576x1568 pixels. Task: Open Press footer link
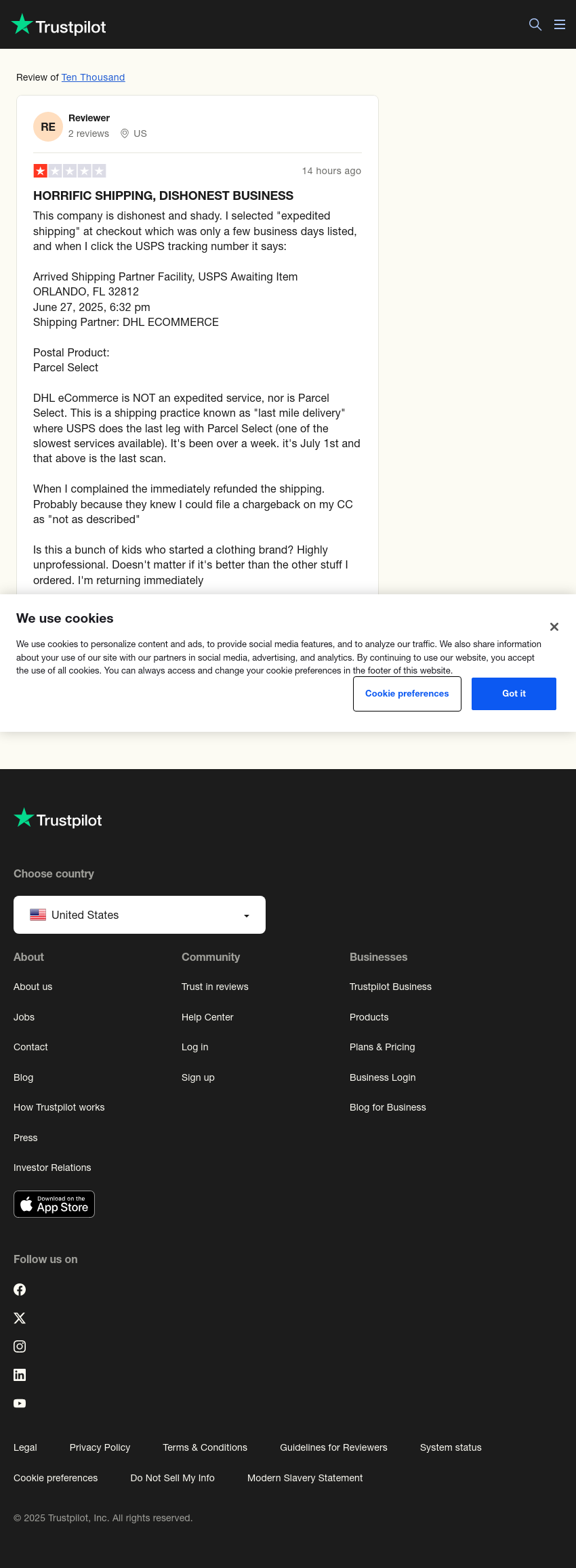point(25,1138)
